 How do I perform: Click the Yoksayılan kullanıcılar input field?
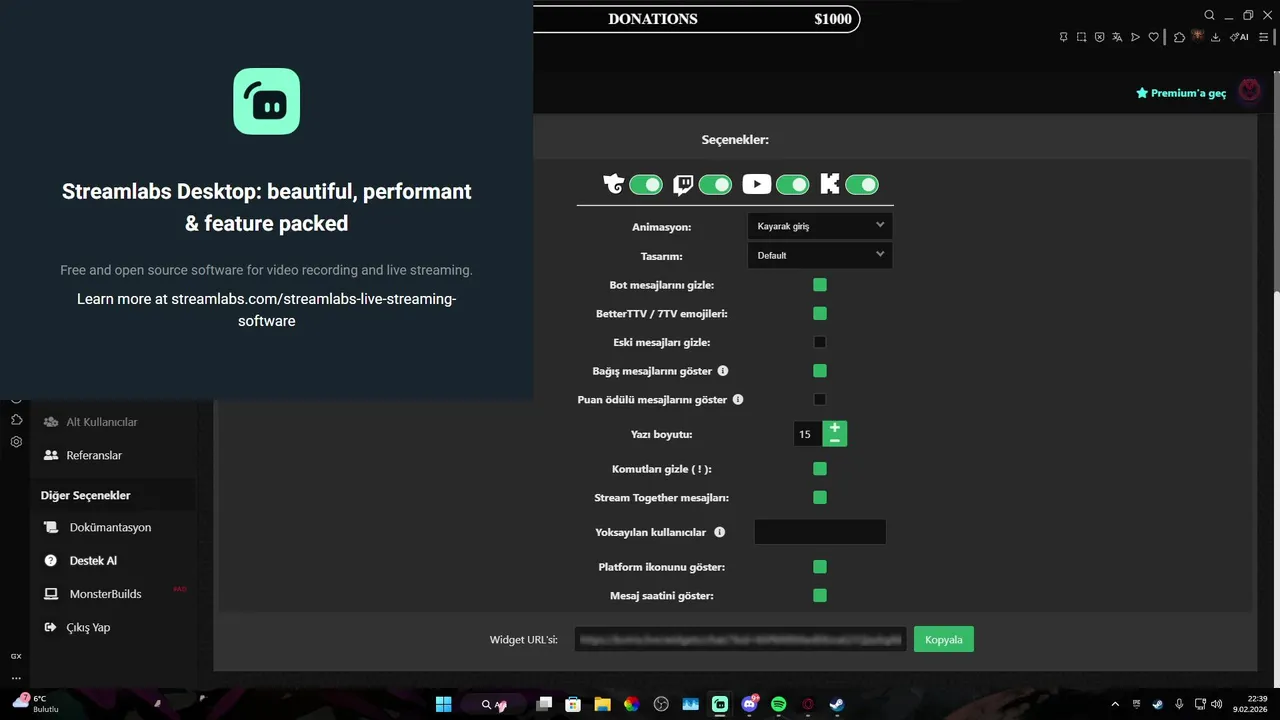click(820, 532)
